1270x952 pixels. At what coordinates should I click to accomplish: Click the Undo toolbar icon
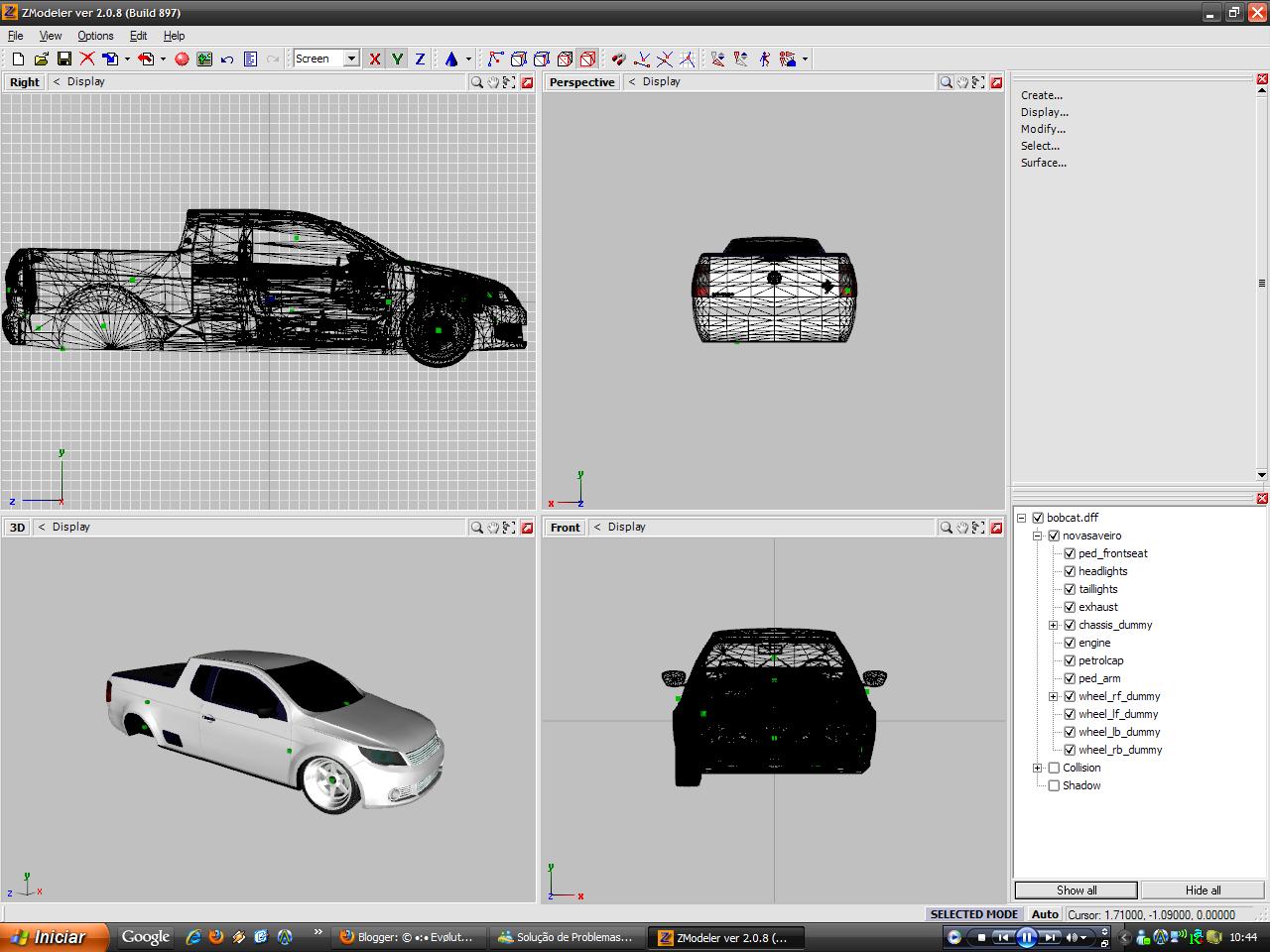pos(226,59)
